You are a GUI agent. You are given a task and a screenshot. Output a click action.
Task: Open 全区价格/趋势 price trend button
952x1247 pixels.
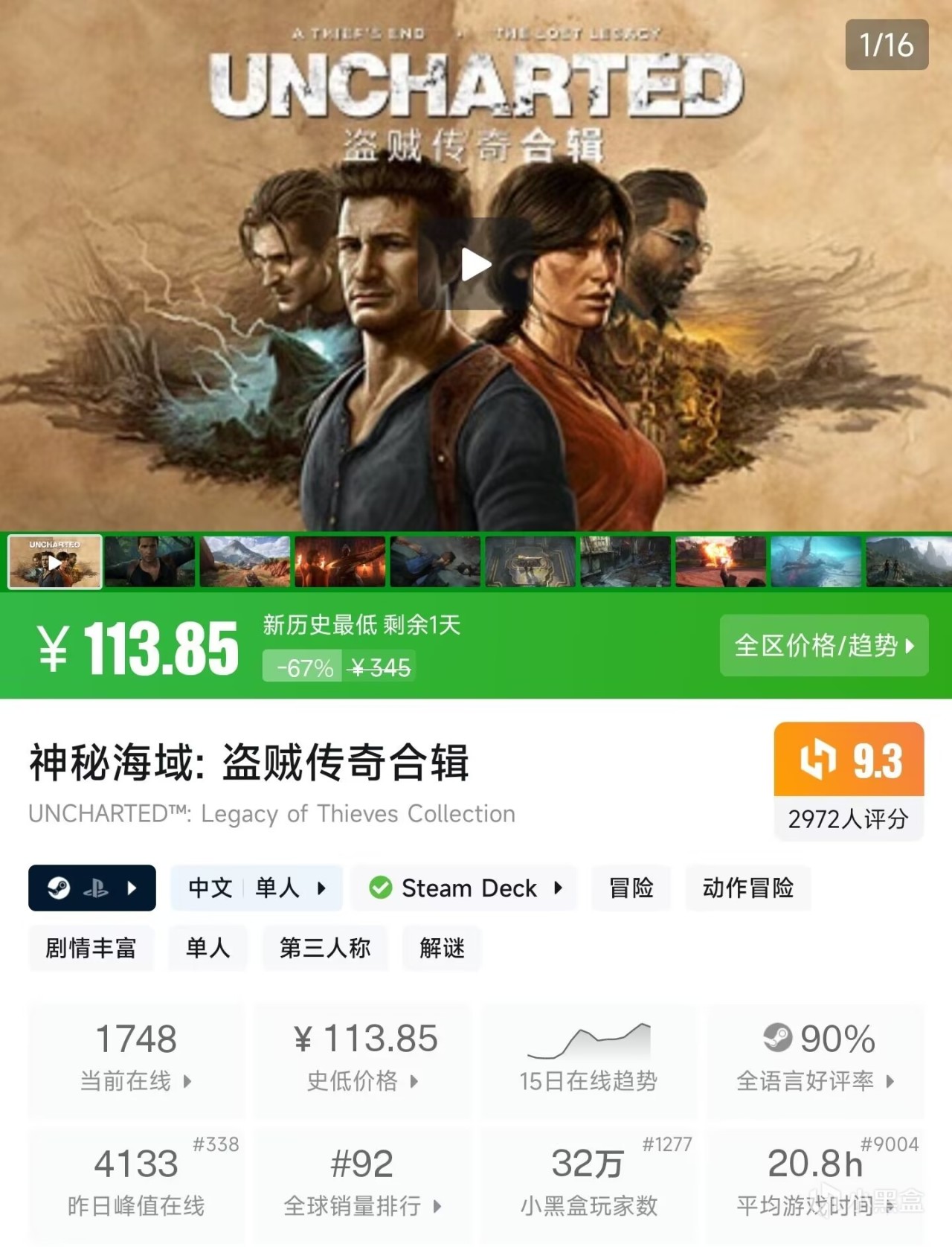click(824, 645)
